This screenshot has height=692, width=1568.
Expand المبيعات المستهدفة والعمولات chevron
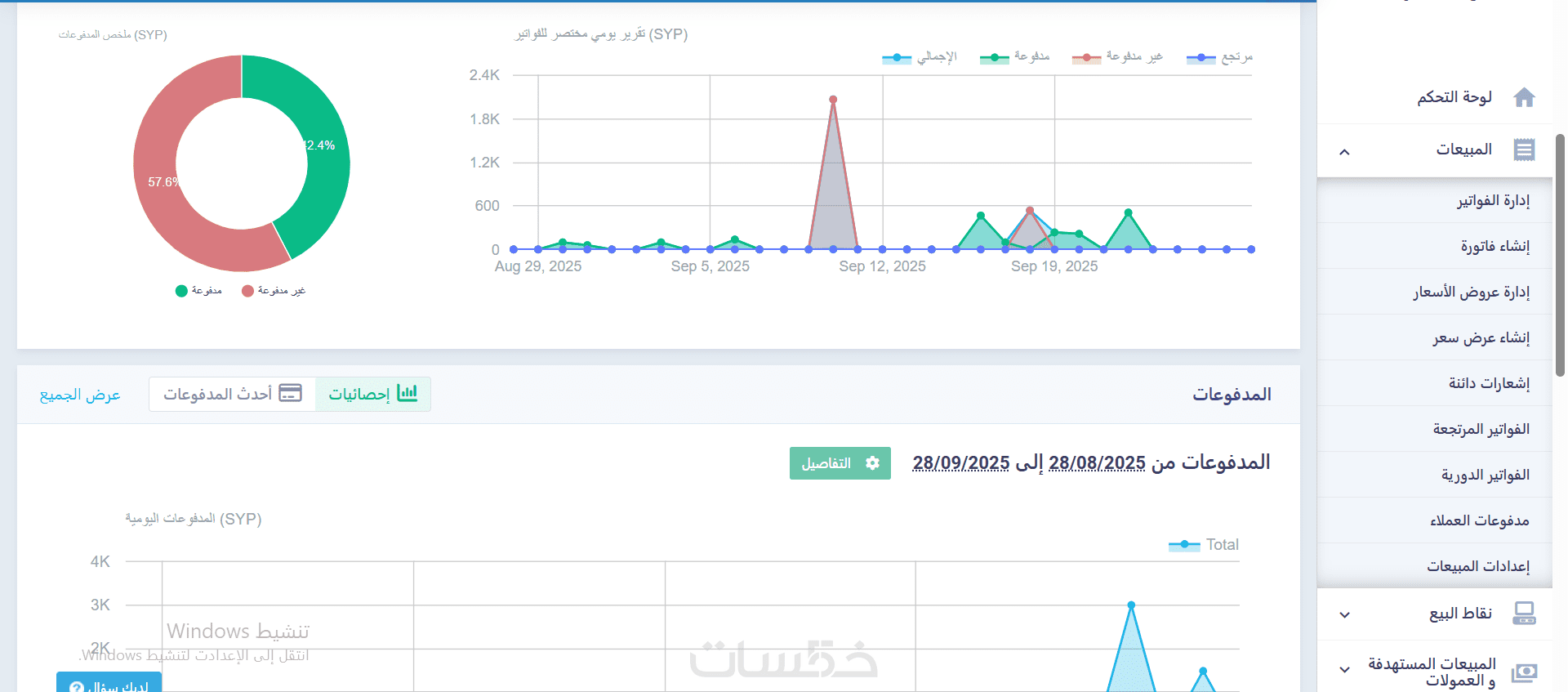(1344, 670)
